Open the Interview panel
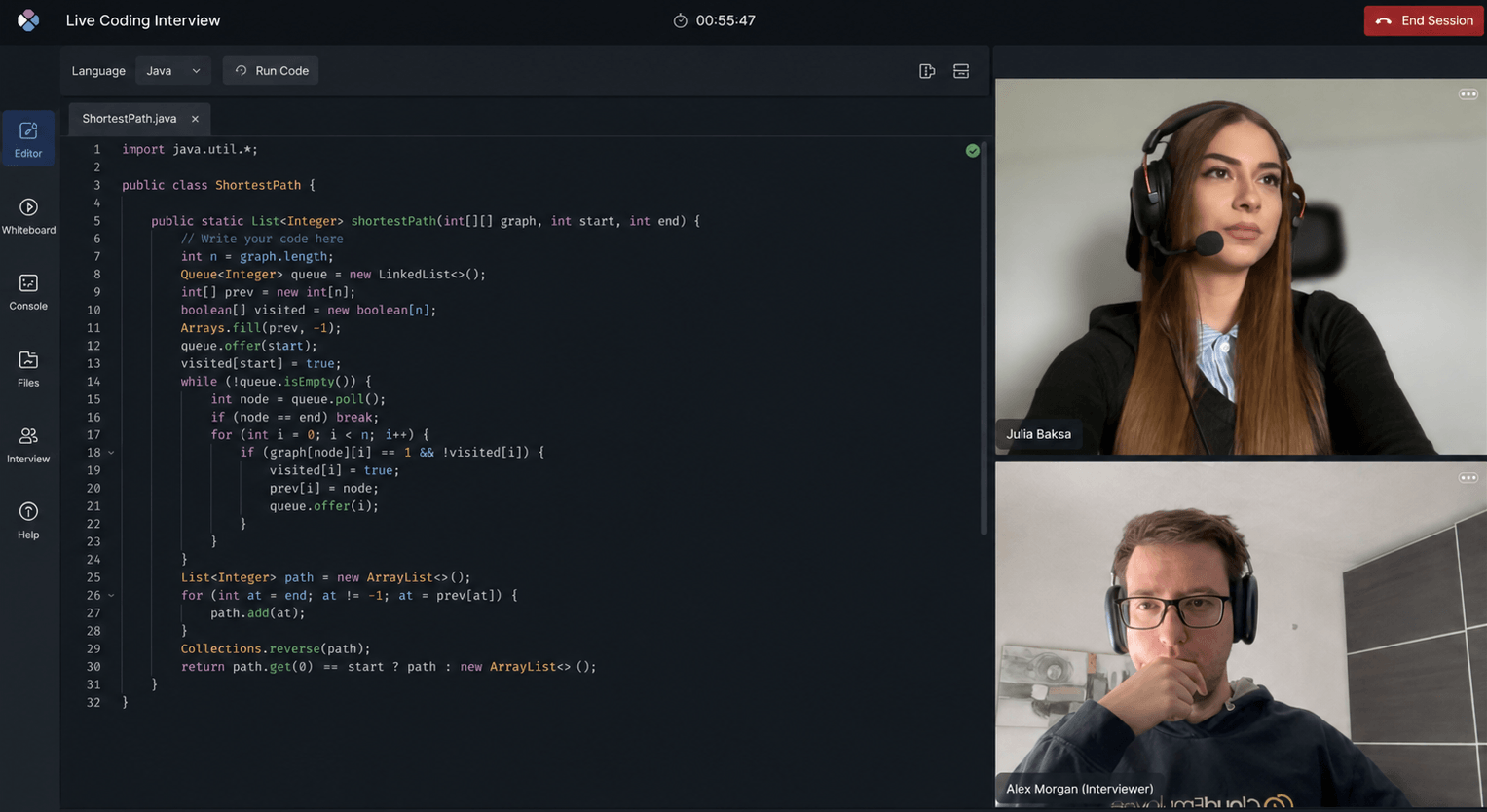Screen dimensions: 1487x812 click(x=28, y=445)
